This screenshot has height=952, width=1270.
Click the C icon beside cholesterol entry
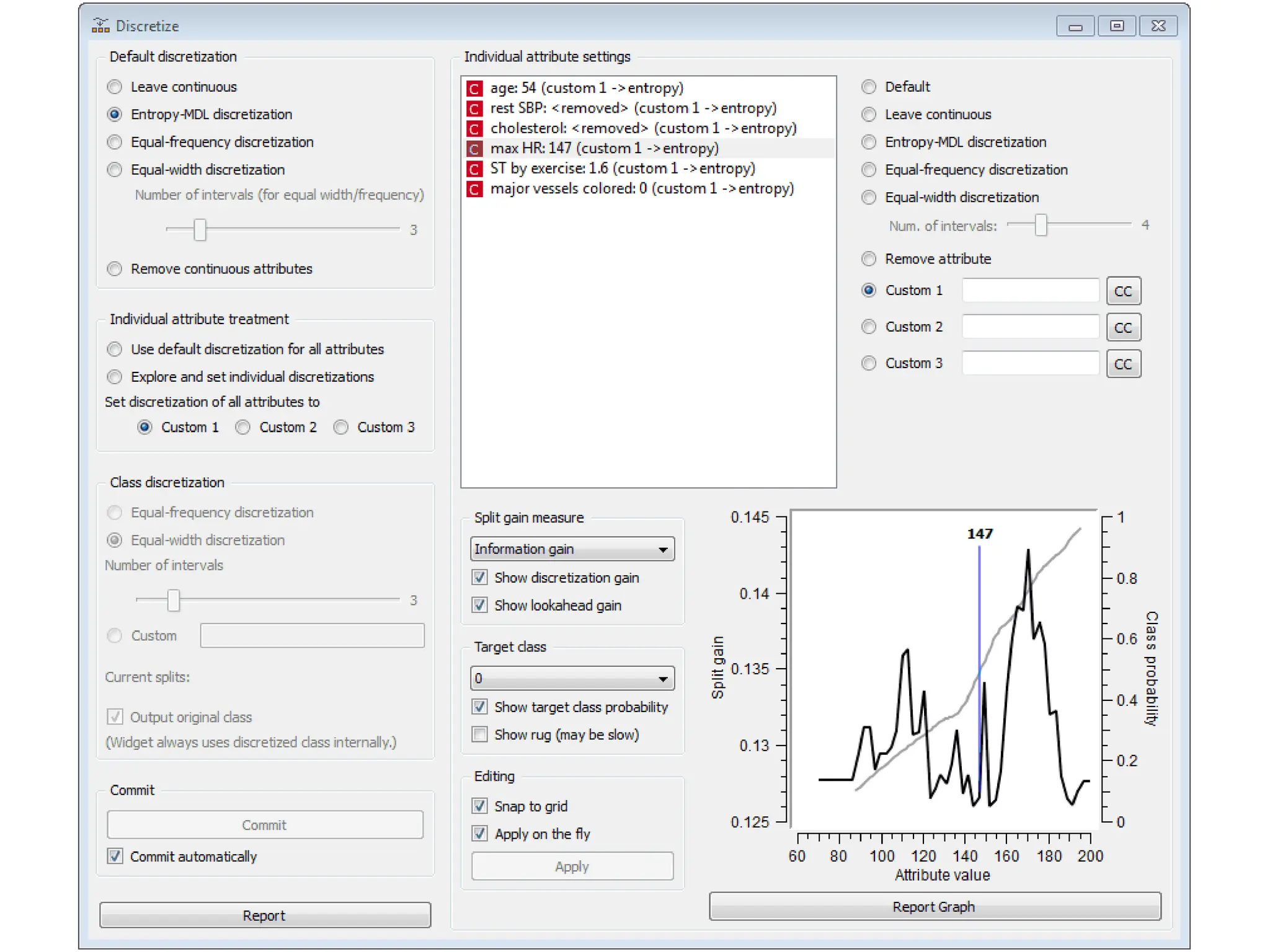(x=474, y=129)
